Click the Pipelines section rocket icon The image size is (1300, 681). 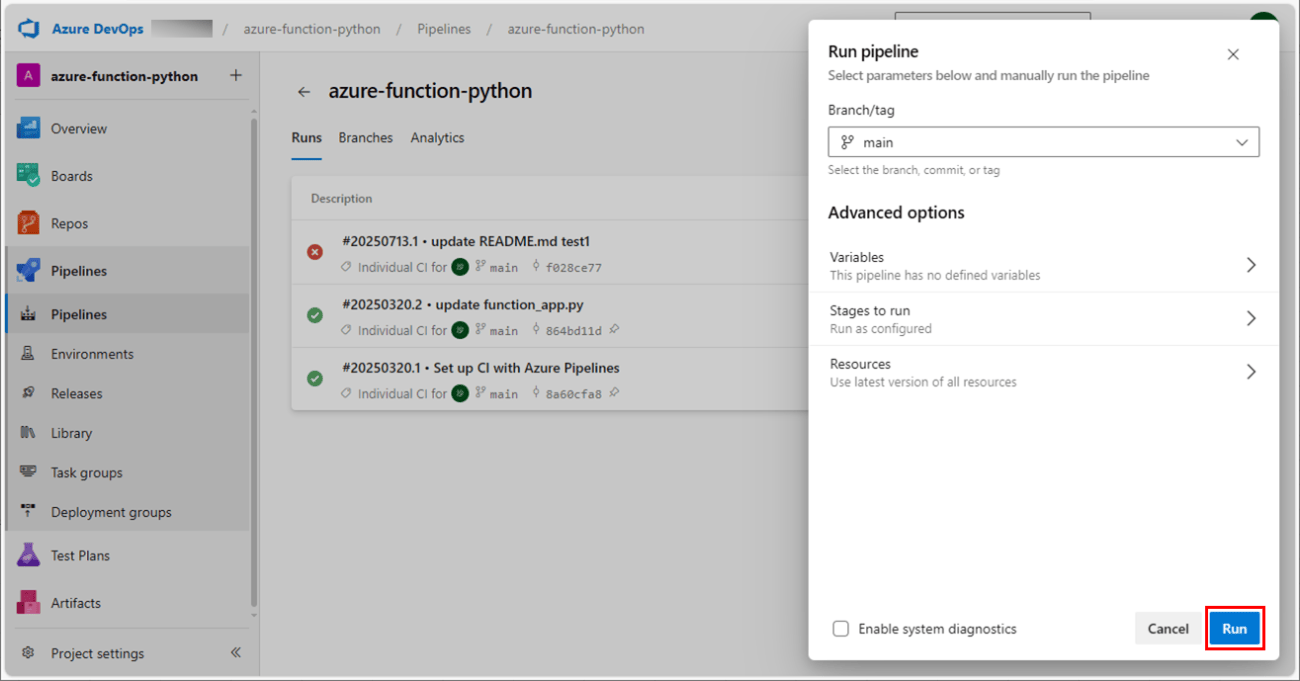(28, 270)
